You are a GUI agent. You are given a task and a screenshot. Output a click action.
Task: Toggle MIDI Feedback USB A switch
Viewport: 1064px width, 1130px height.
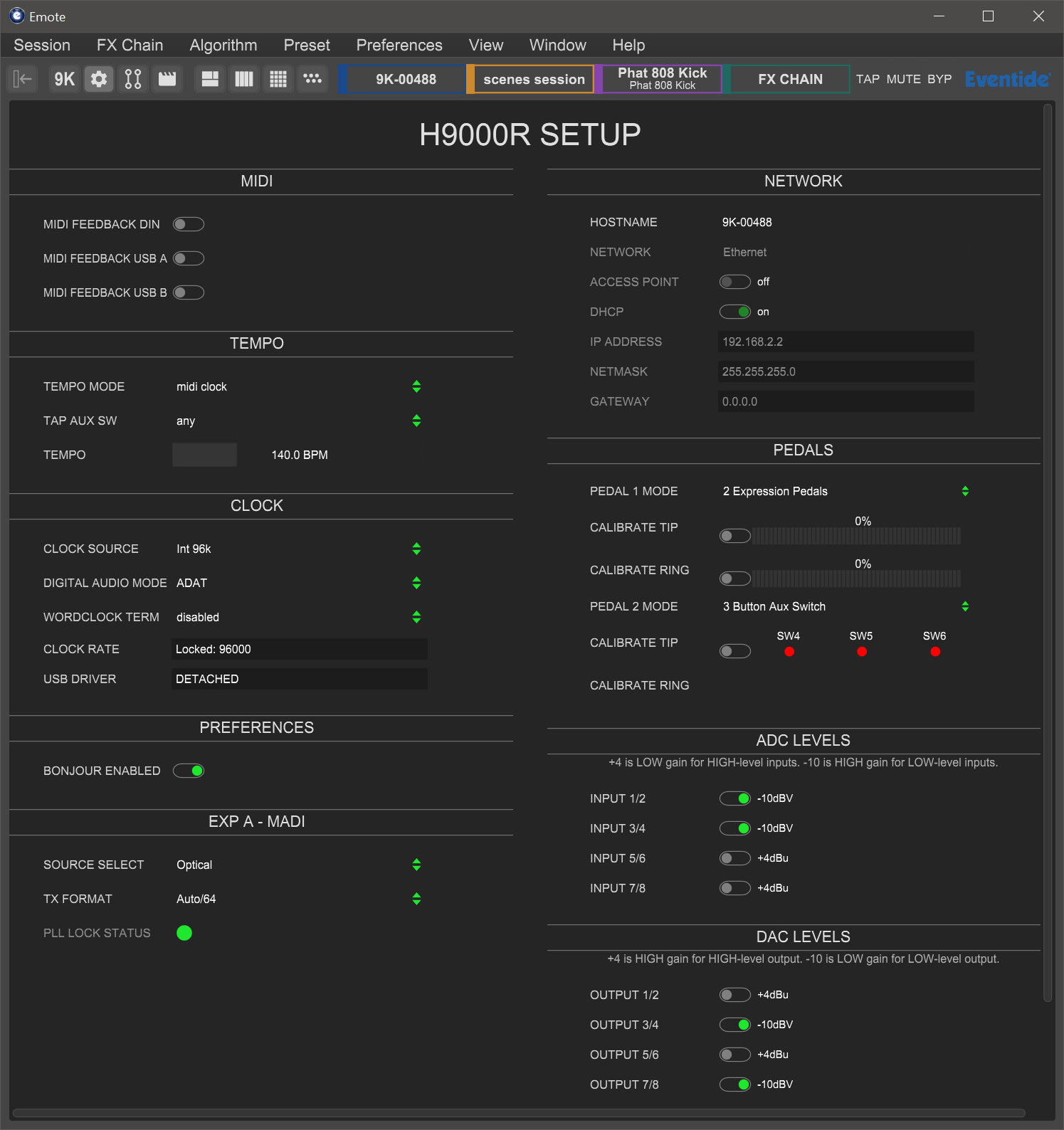pos(189,258)
